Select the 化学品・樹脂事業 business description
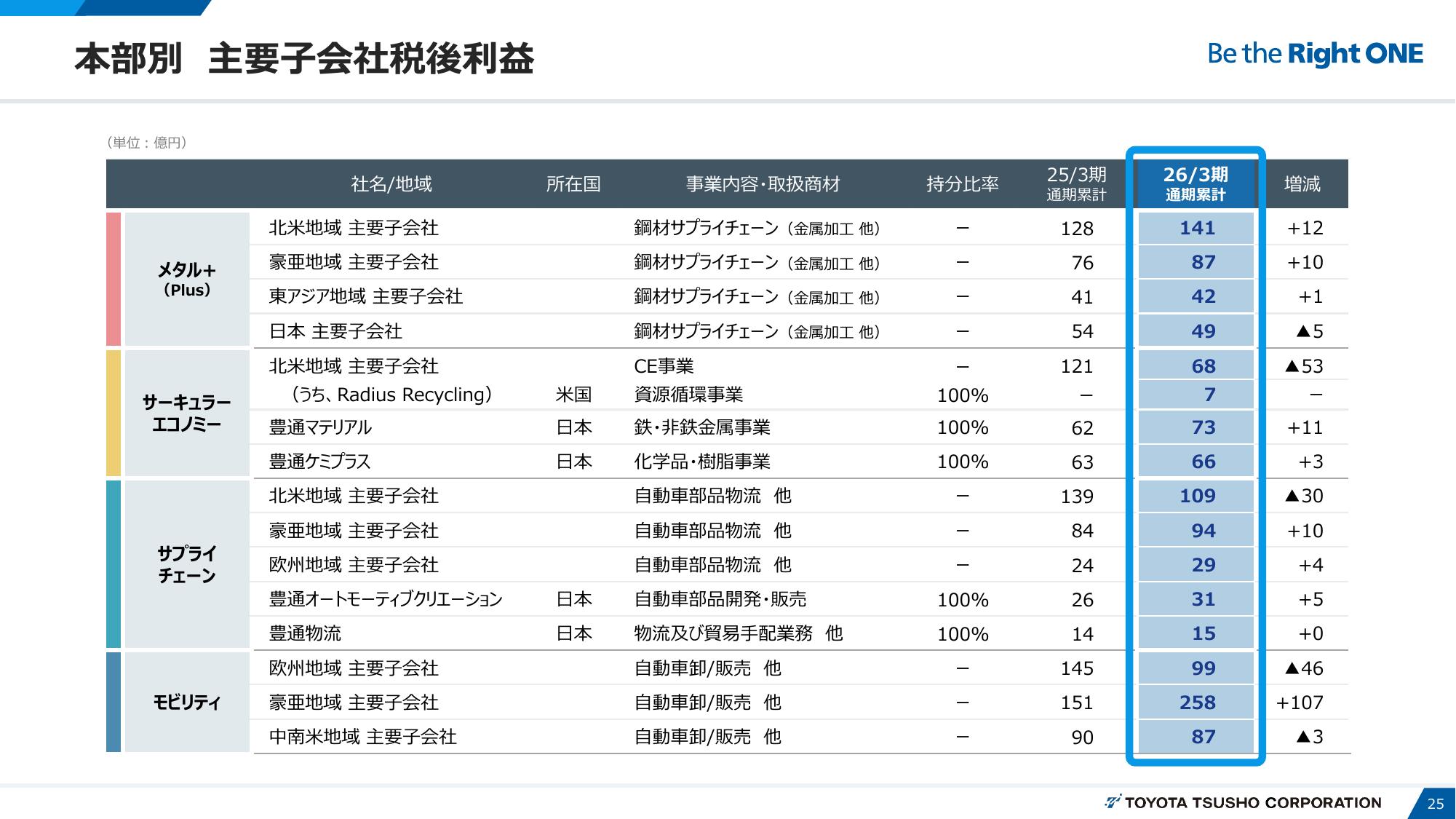The height and width of the screenshot is (819, 1456). pyautogui.click(x=702, y=462)
